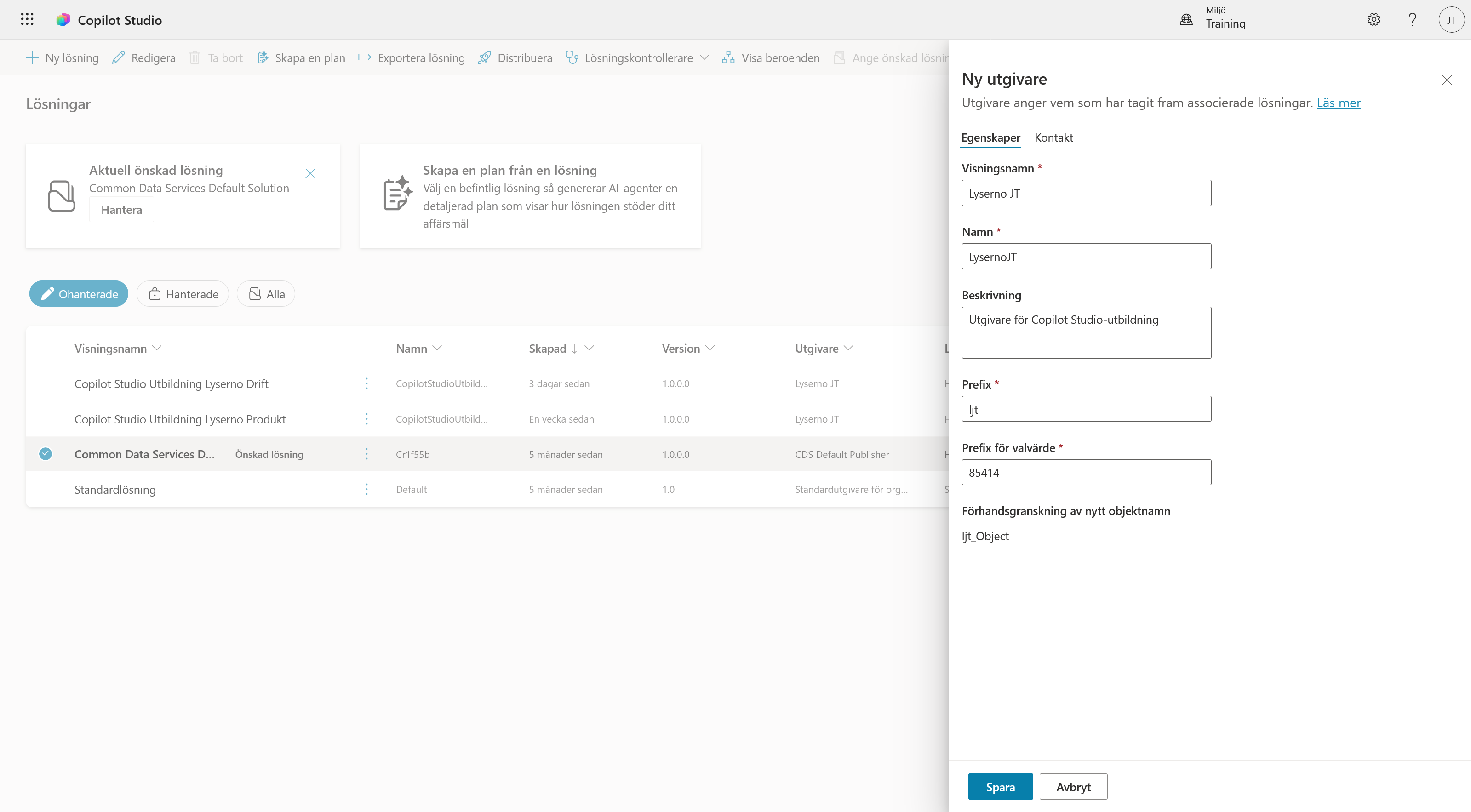Click the Spara button
Screen dimensions: 1471x812
click(x=1001, y=787)
